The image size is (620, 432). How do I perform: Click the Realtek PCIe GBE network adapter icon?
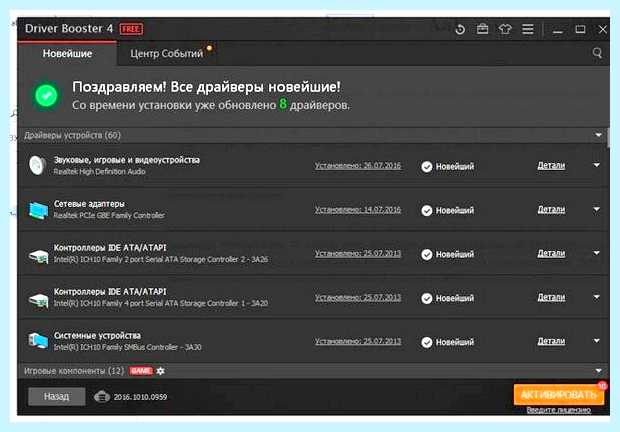click(38, 210)
